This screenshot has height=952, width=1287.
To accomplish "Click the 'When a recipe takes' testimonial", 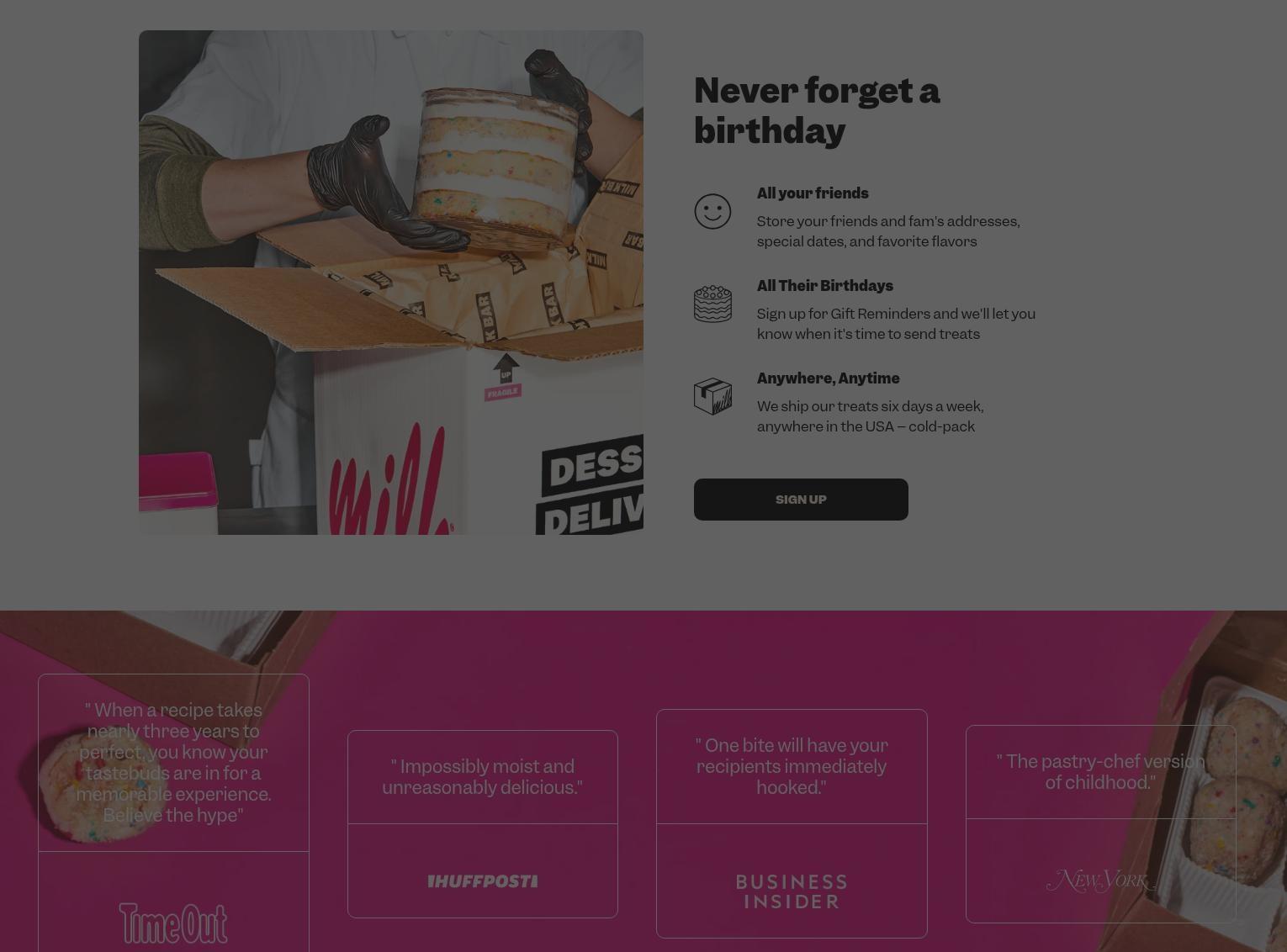I will [173, 763].
